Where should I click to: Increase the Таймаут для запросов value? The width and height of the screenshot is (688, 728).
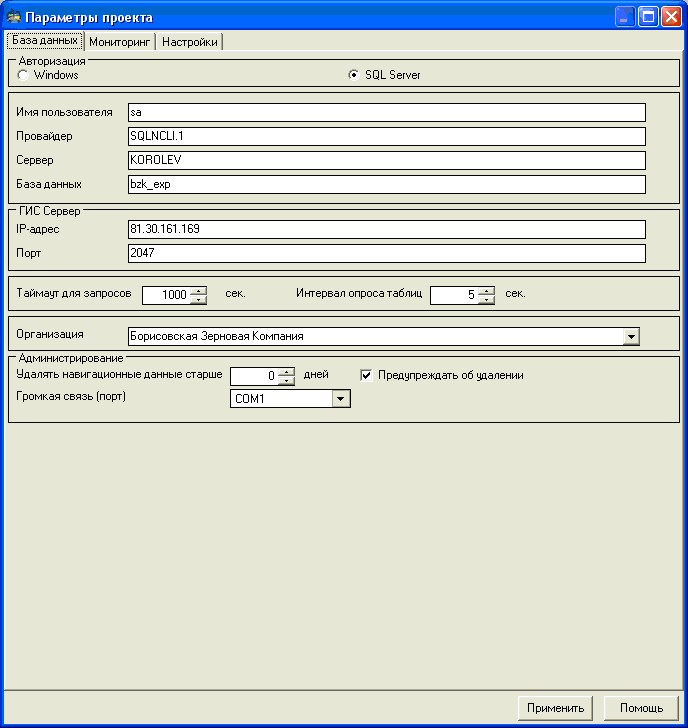point(199,290)
